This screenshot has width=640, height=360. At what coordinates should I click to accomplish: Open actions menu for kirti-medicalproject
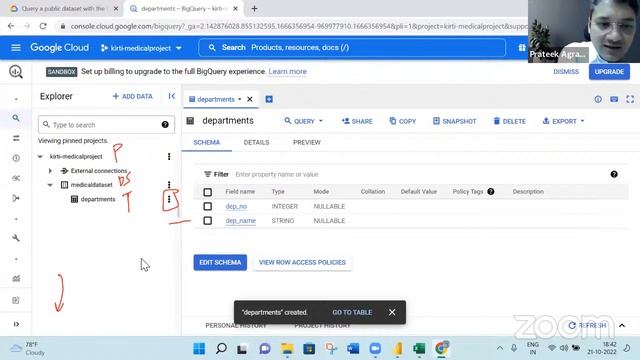(169, 156)
